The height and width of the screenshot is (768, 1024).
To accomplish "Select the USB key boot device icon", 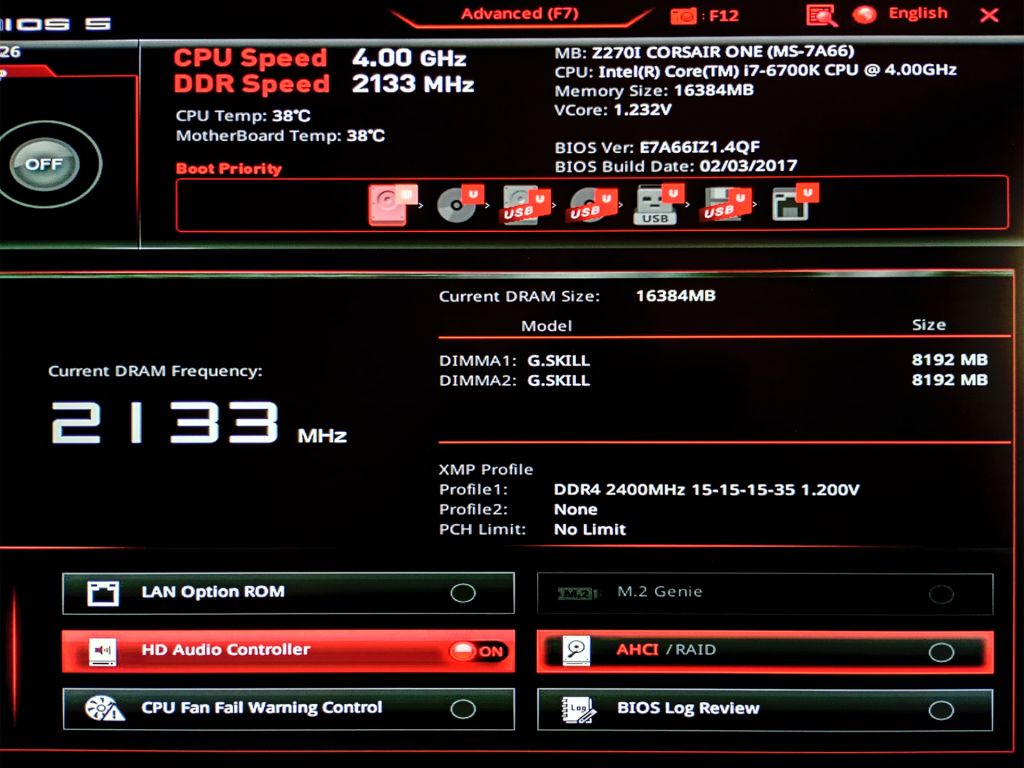I will click(658, 204).
